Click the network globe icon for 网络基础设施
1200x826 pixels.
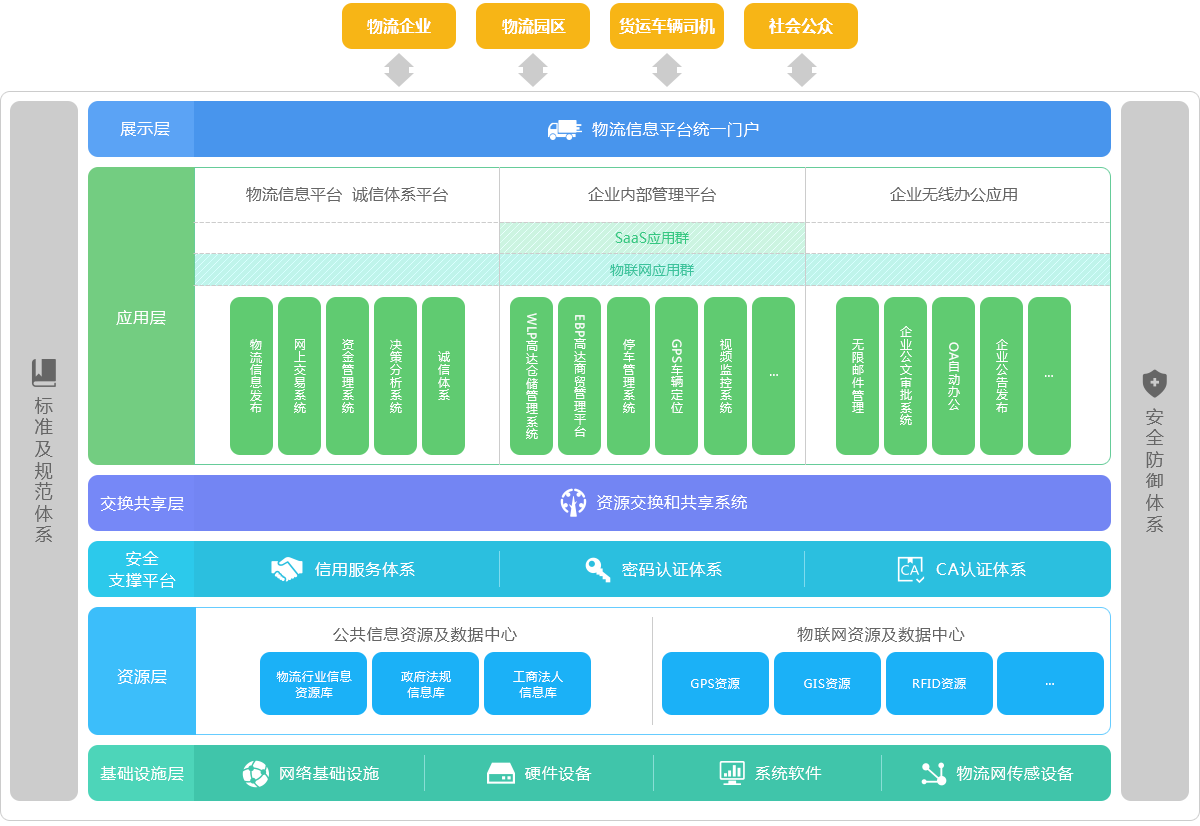(x=256, y=773)
